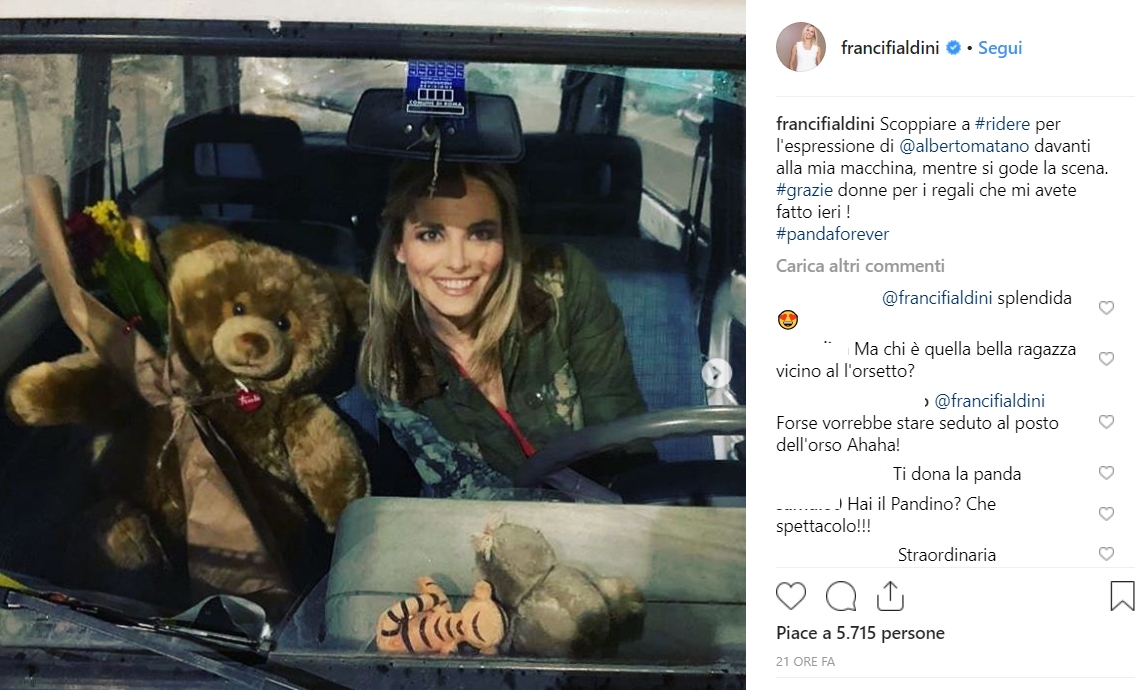Like the post with the heart icon
This screenshot has width=1143, height=690.
(791, 596)
